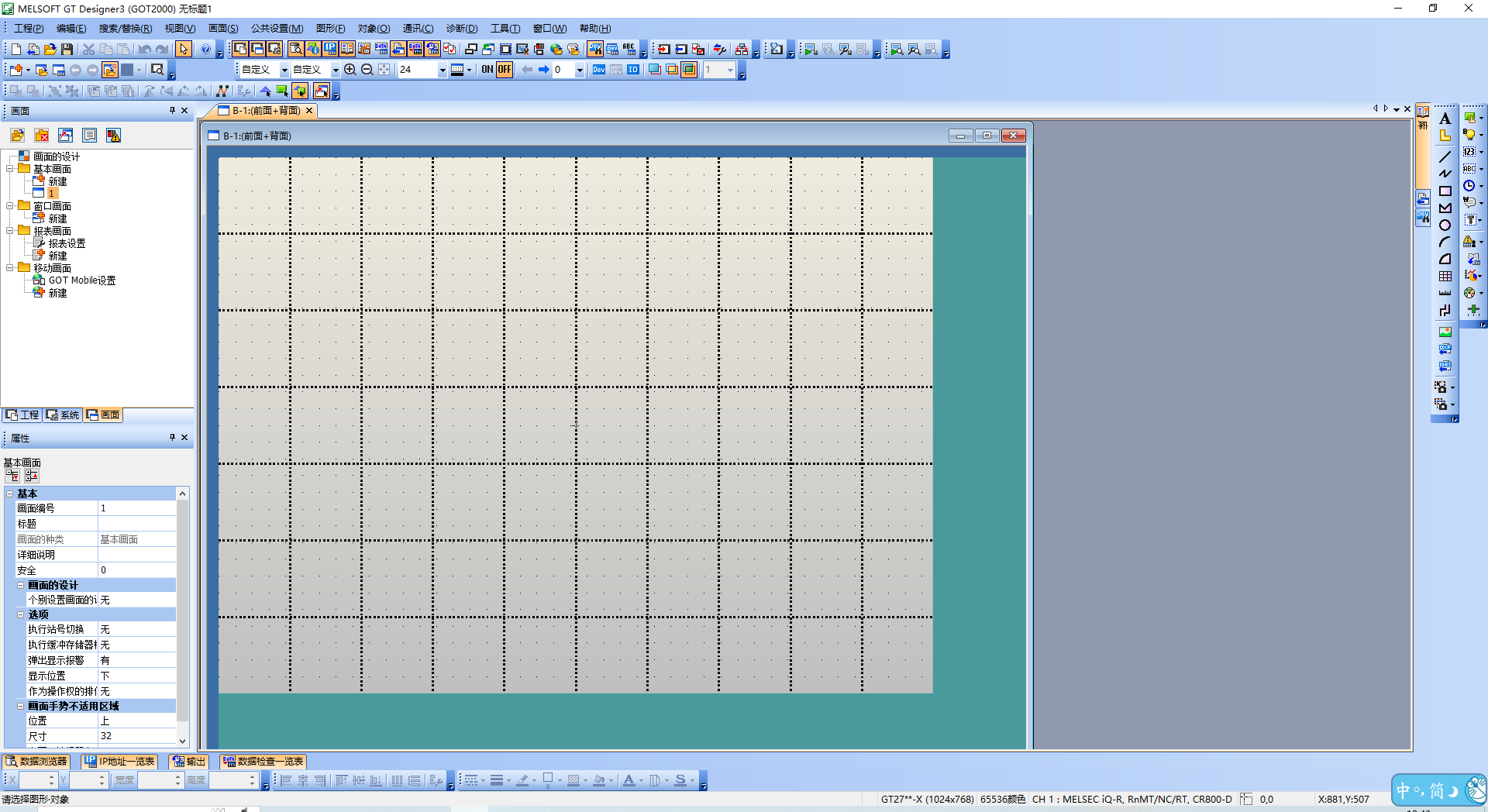Toggle device display with Dev button
This screenshot has height=812, width=1488.
click(598, 70)
